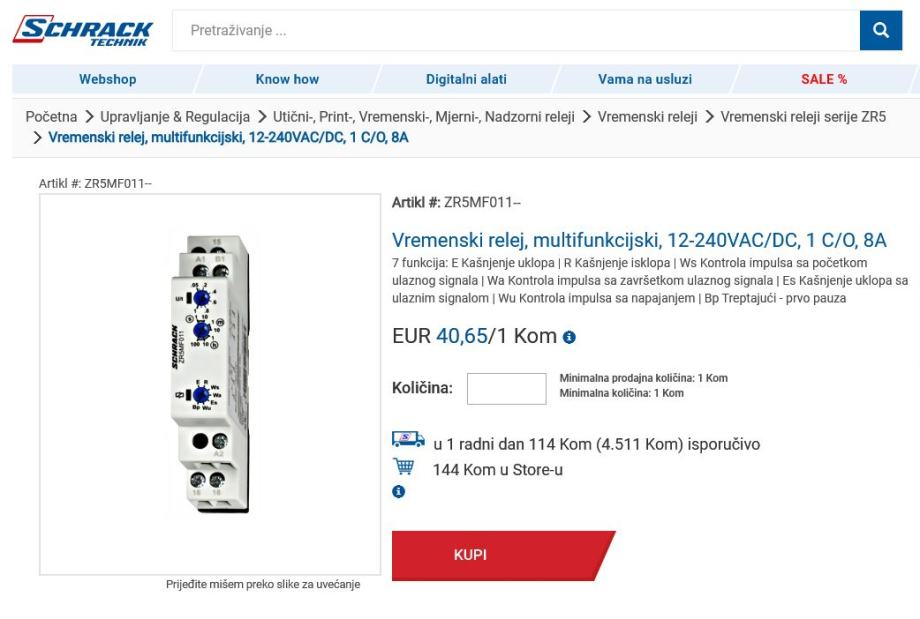This screenshot has height=619, width=920.
Task: Go to Vama na usluzi tab
Action: (x=644, y=79)
